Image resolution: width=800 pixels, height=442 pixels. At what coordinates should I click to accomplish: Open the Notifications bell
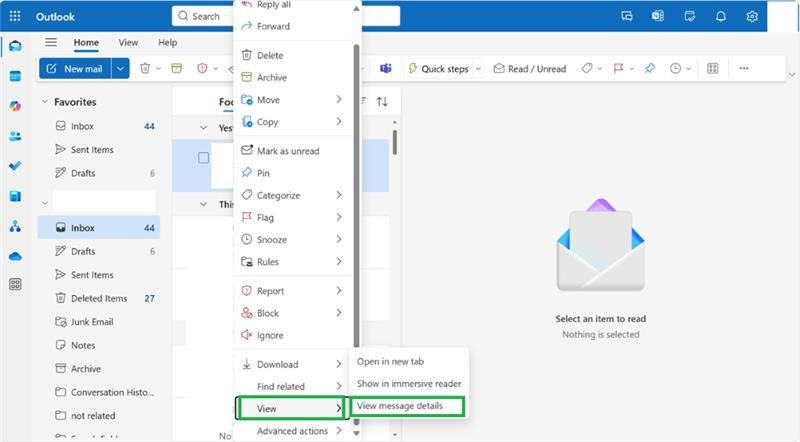coord(720,16)
